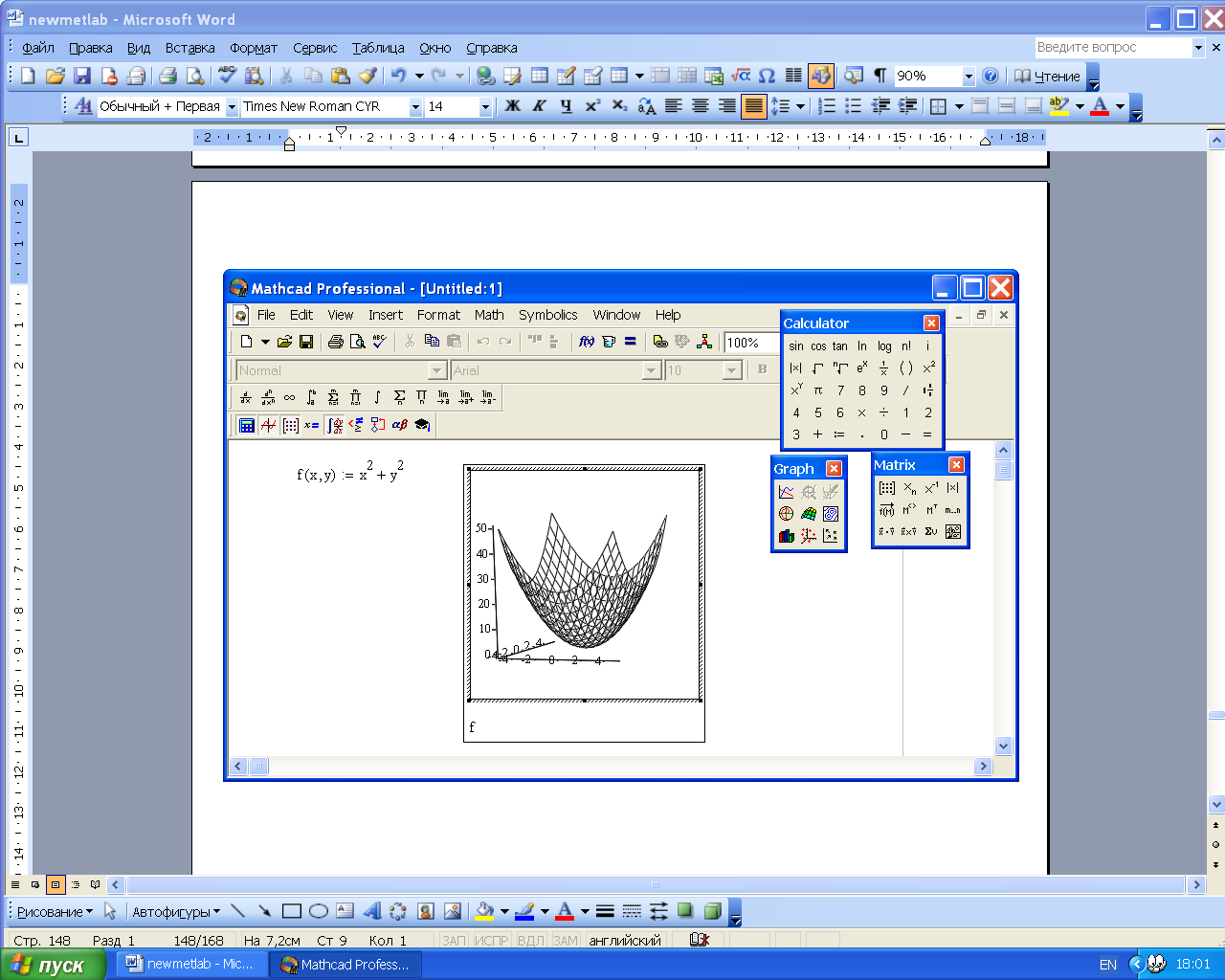
Task: Select the Oval tool on the Drawing toolbar
Action: [319, 911]
